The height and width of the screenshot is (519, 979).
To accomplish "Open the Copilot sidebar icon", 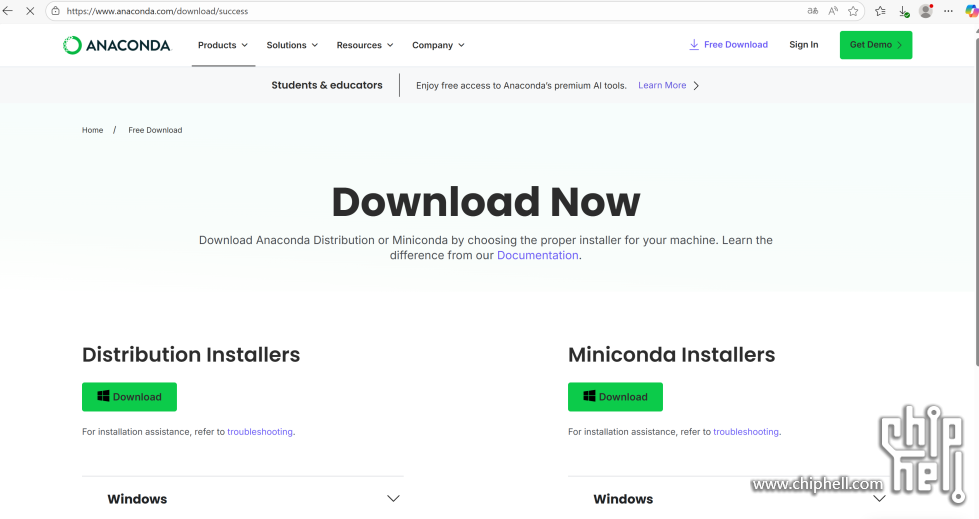I will tap(972, 11).
